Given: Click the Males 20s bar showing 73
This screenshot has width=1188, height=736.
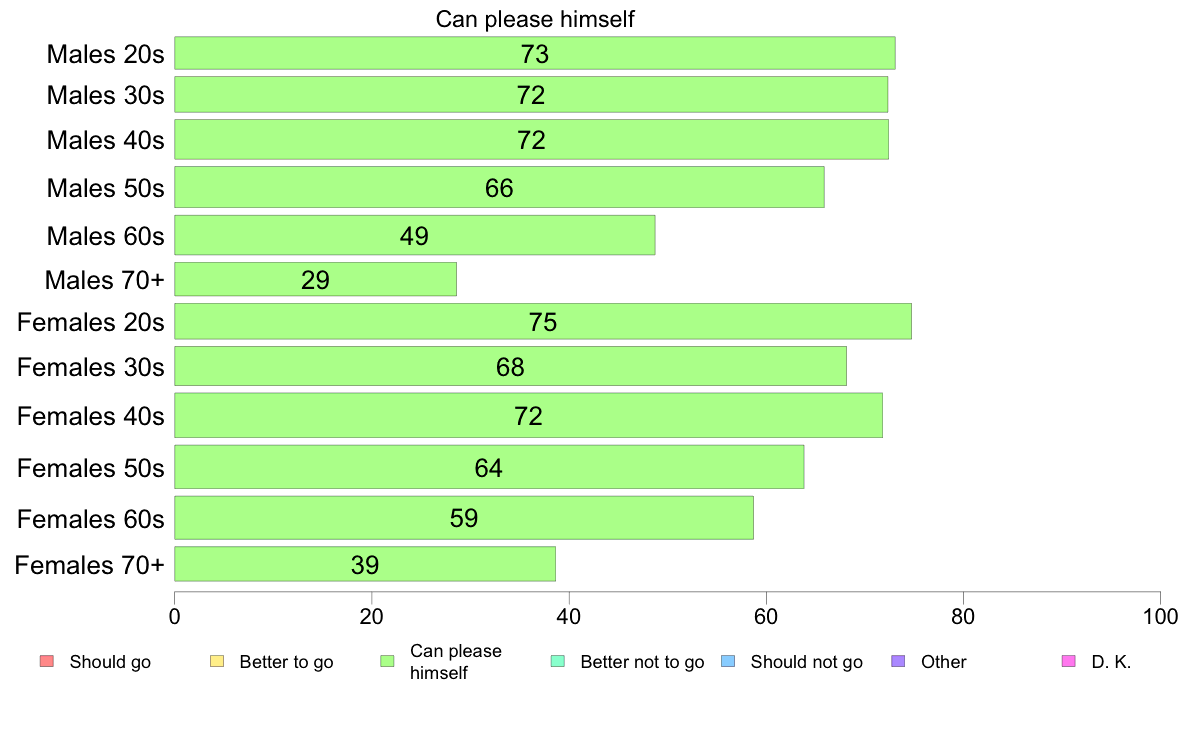Looking at the screenshot, I should click(535, 53).
